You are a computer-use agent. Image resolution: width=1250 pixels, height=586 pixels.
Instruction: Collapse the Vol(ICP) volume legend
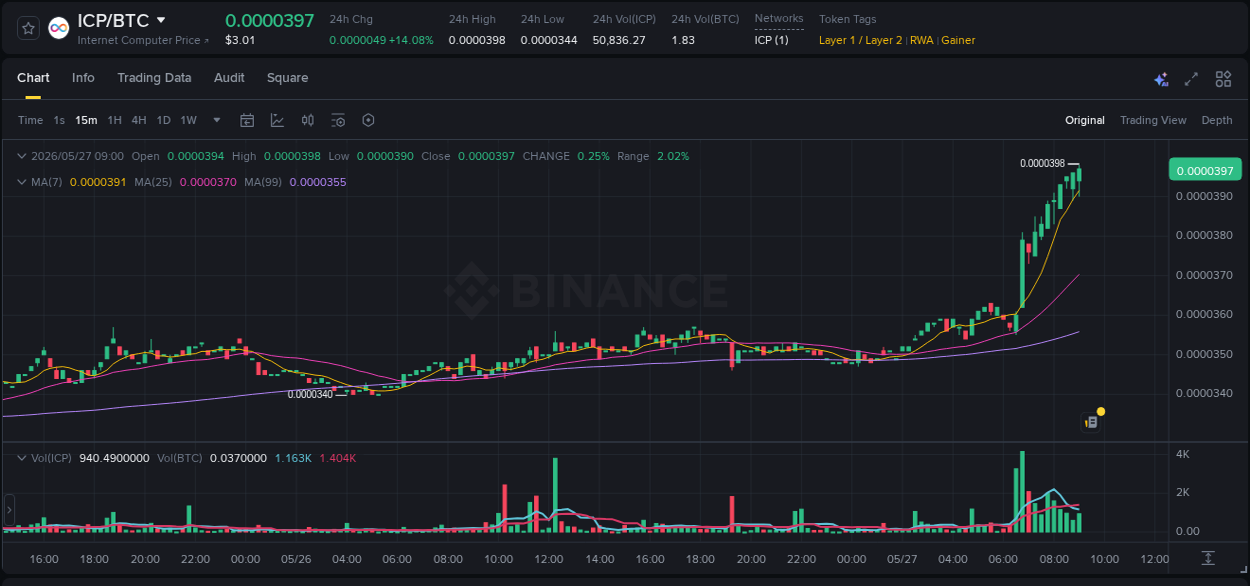click(21, 458)
